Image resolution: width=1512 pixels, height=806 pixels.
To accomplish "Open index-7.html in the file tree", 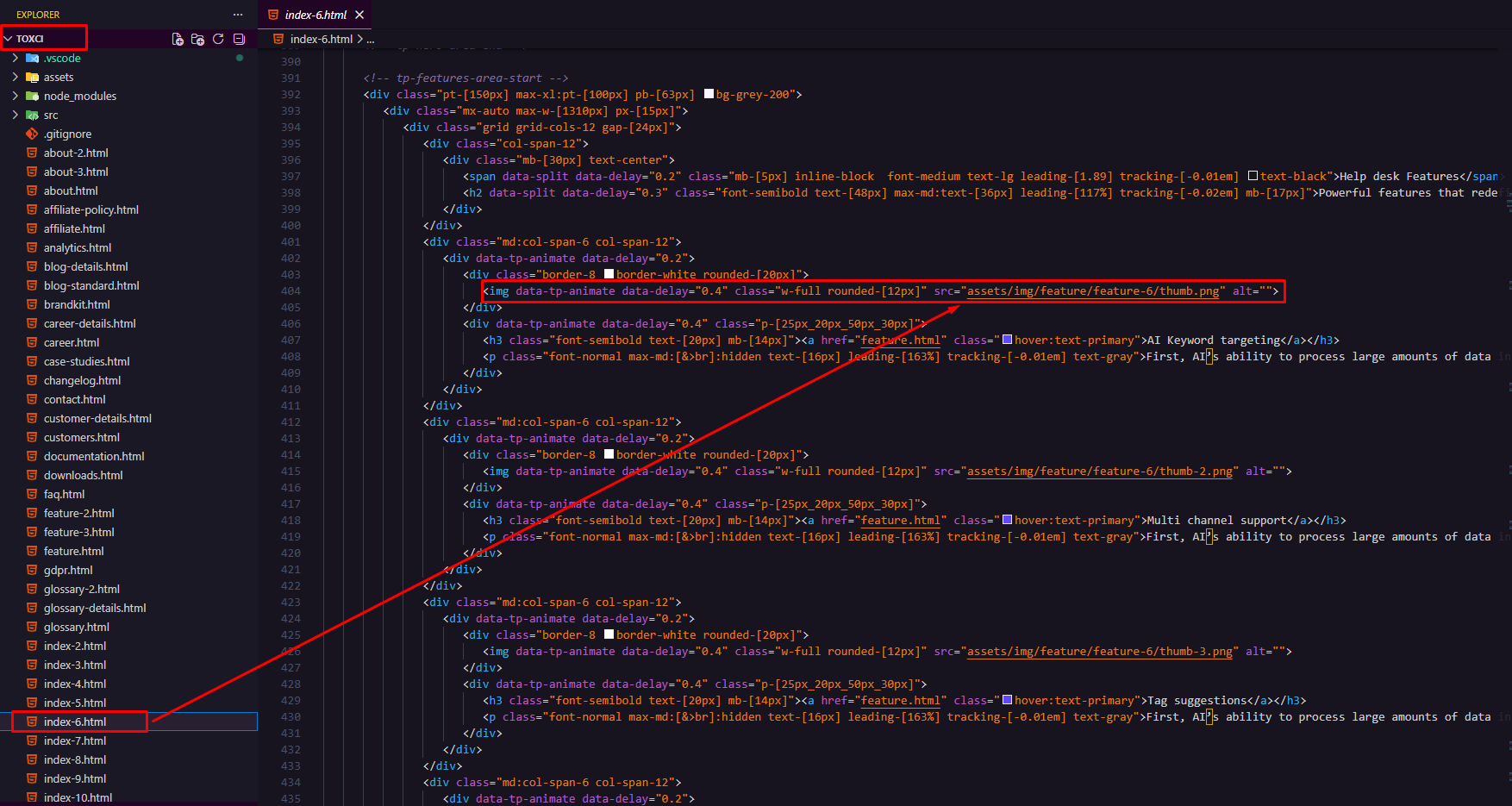I will click(75, 740).
